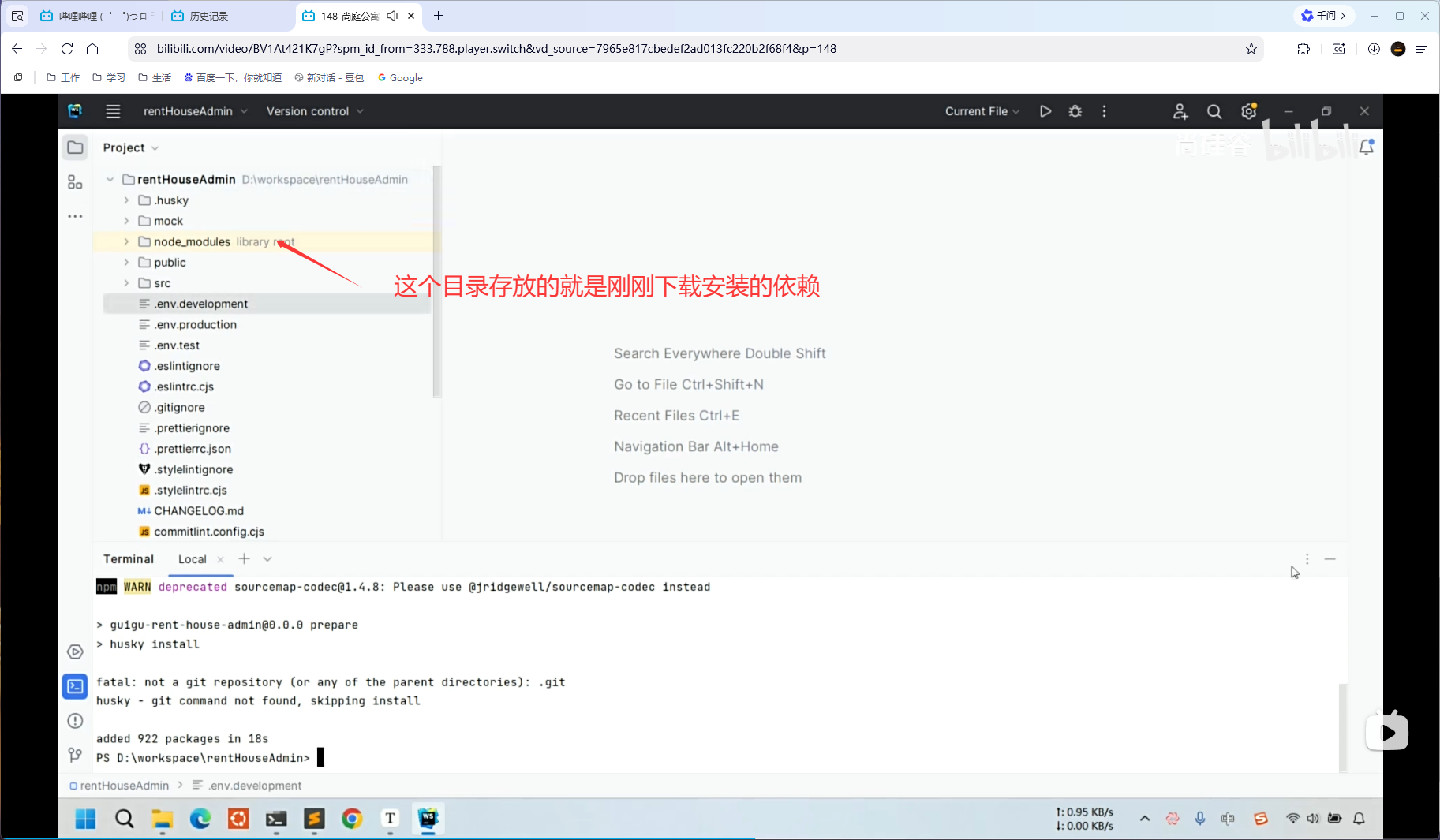The image size is (1440, 840).
Task: Open Windows Start menu on taskbar
Action: tap(85, 819)
